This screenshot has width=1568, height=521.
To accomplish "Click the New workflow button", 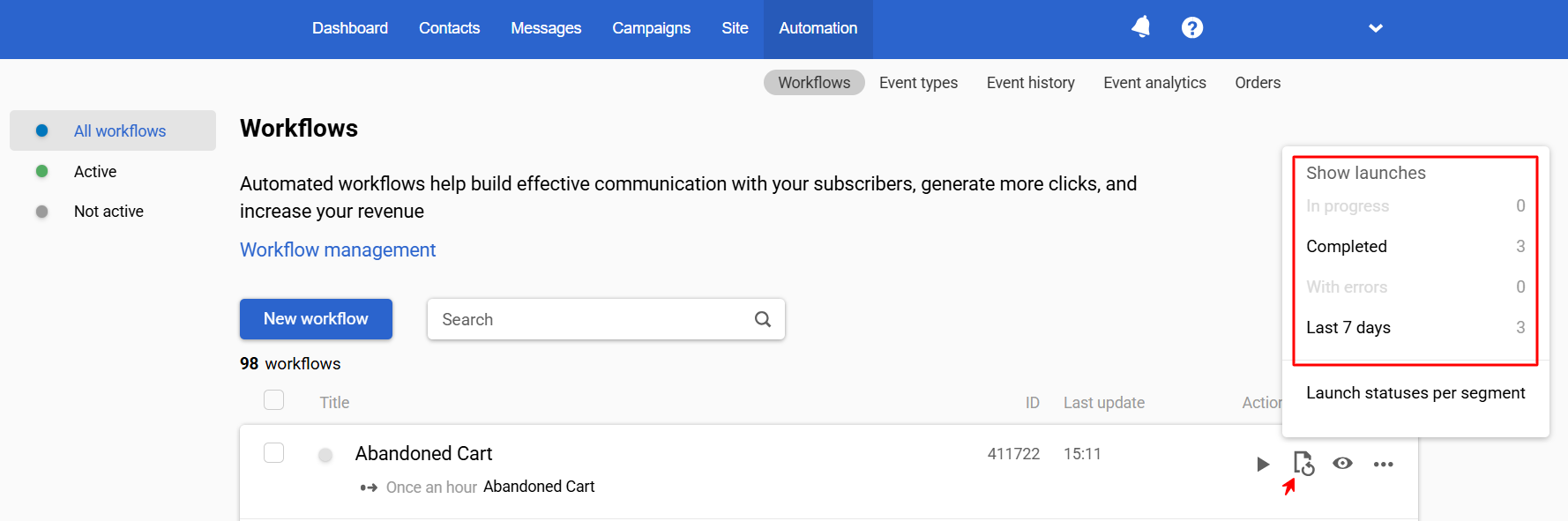I will pos(316,319).
